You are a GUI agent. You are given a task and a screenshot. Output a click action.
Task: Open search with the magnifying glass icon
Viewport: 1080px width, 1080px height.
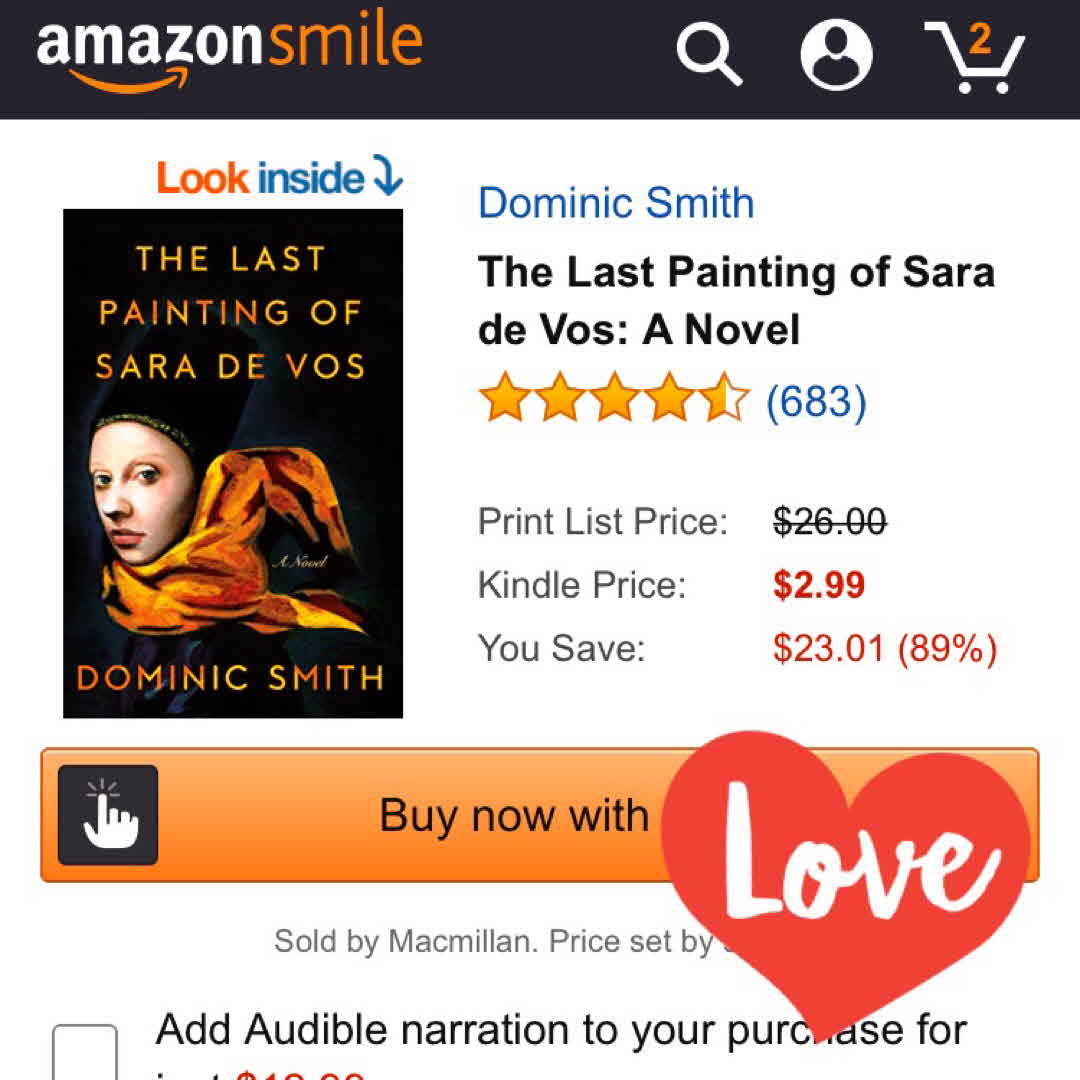tap(709, 54)
